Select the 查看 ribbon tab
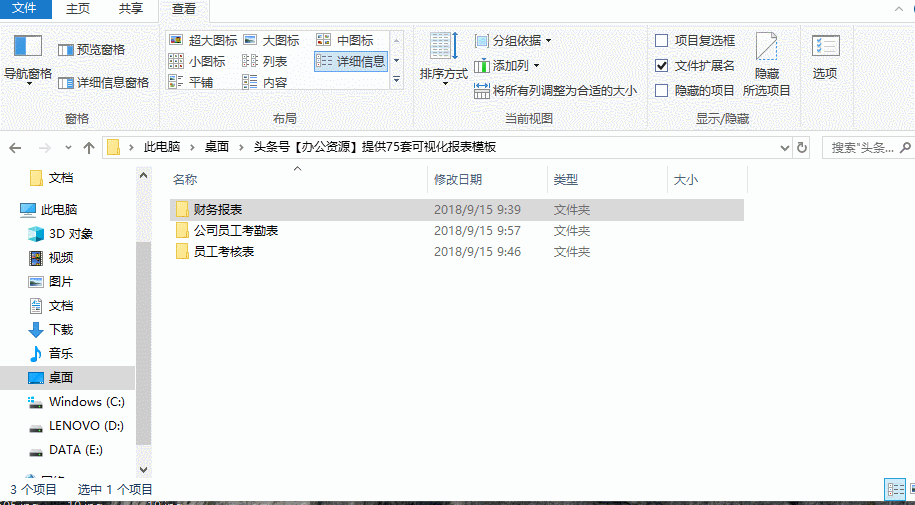The image size is (915, 505). [184, 9]
